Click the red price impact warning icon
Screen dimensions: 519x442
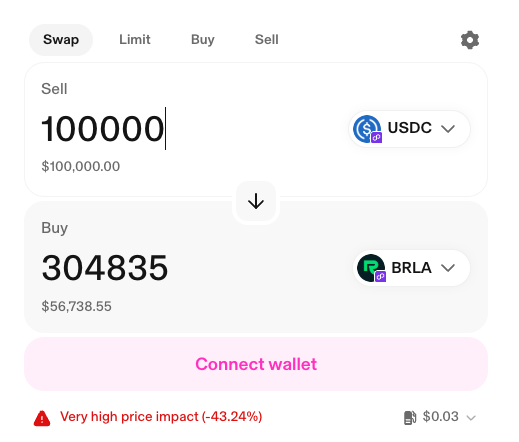point(42,418)
